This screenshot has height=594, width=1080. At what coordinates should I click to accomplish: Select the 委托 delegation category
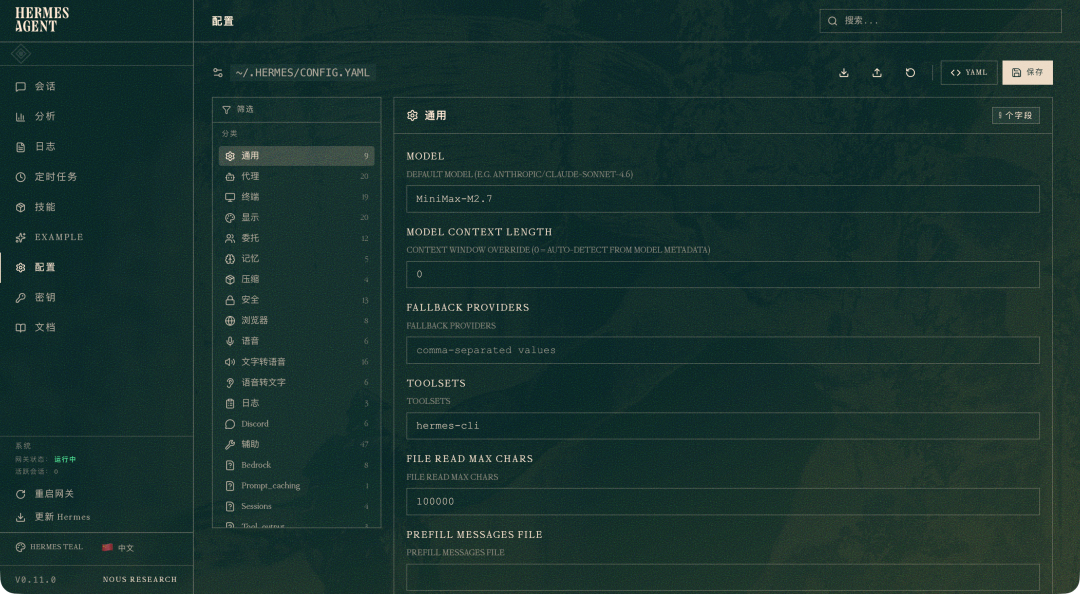pyautogui.click(x=296, y=238)
